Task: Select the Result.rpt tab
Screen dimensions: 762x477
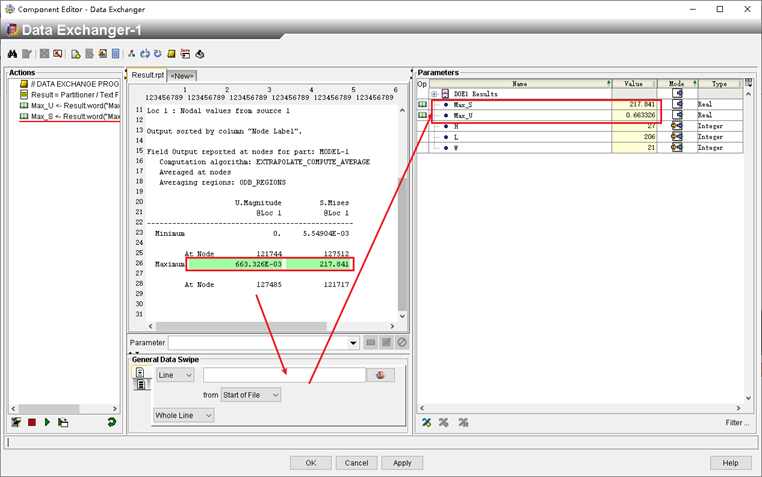Action: [x=147, y=75]
